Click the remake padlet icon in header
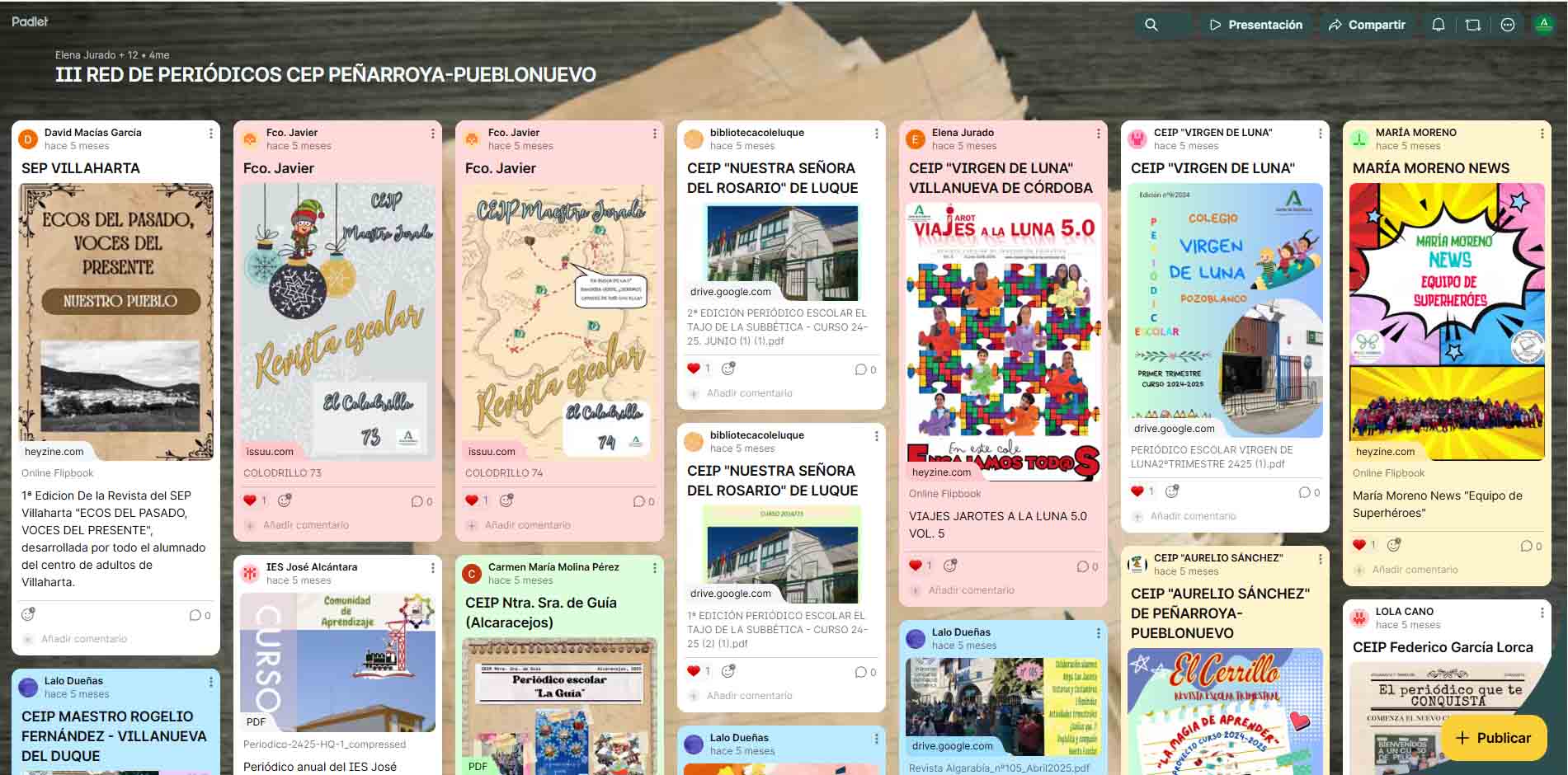 [x=1473, y=25]
